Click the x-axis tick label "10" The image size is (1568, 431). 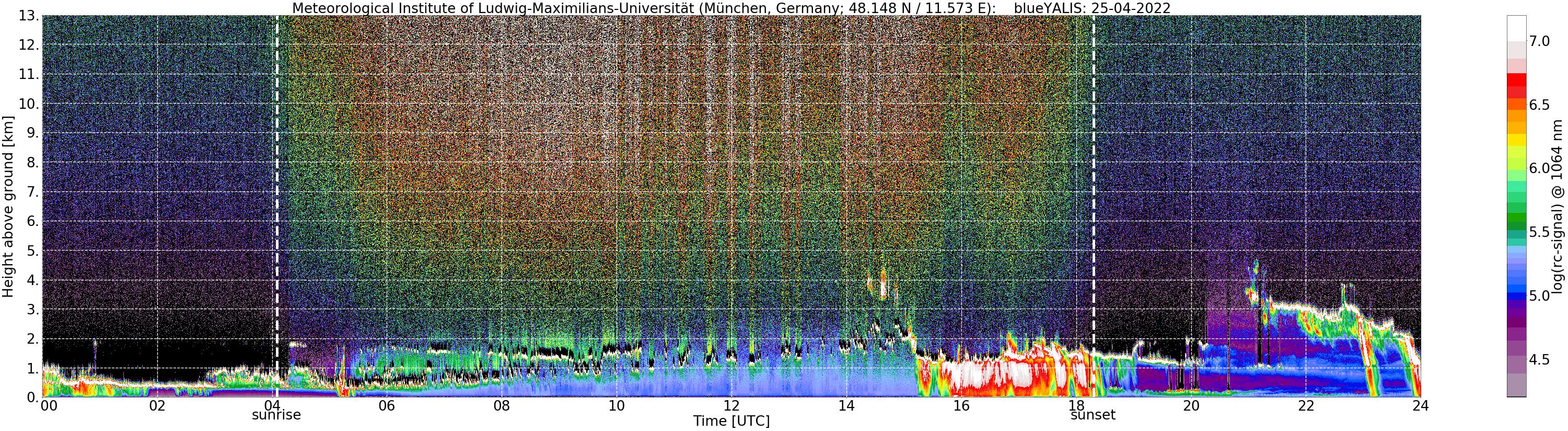pyautogui.click(x=617, y=406)
